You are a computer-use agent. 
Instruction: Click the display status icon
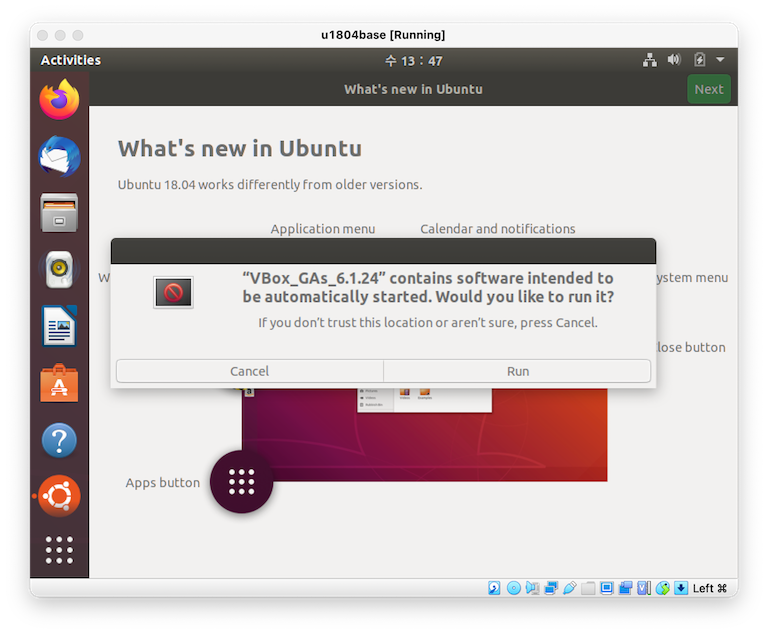607,587
